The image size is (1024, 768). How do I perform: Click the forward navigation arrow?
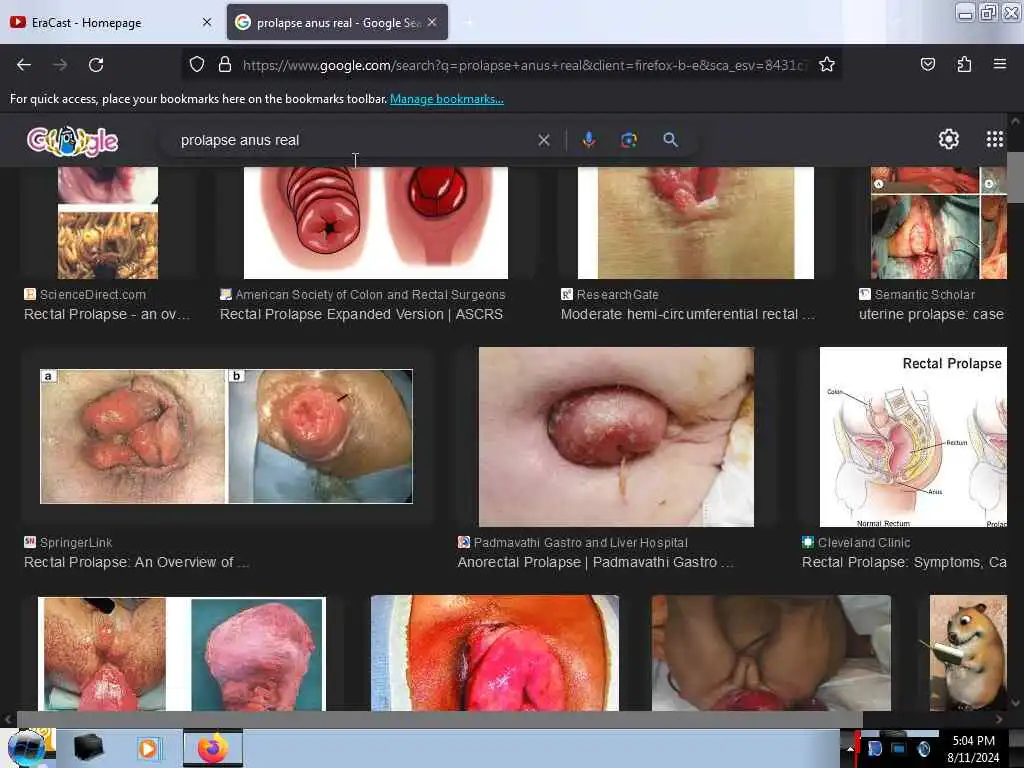click(x=59, y=65)
